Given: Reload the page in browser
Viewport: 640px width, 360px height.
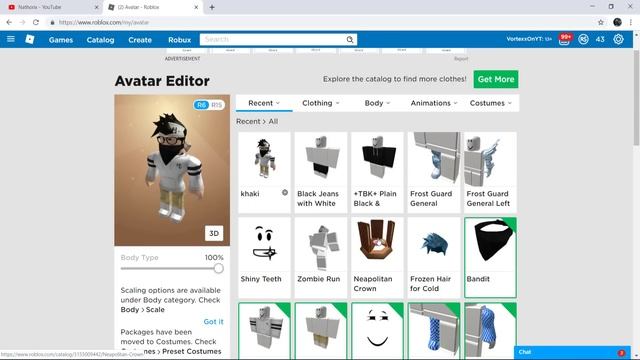Looking at the screenshot, I should click(x=36, y=22).
